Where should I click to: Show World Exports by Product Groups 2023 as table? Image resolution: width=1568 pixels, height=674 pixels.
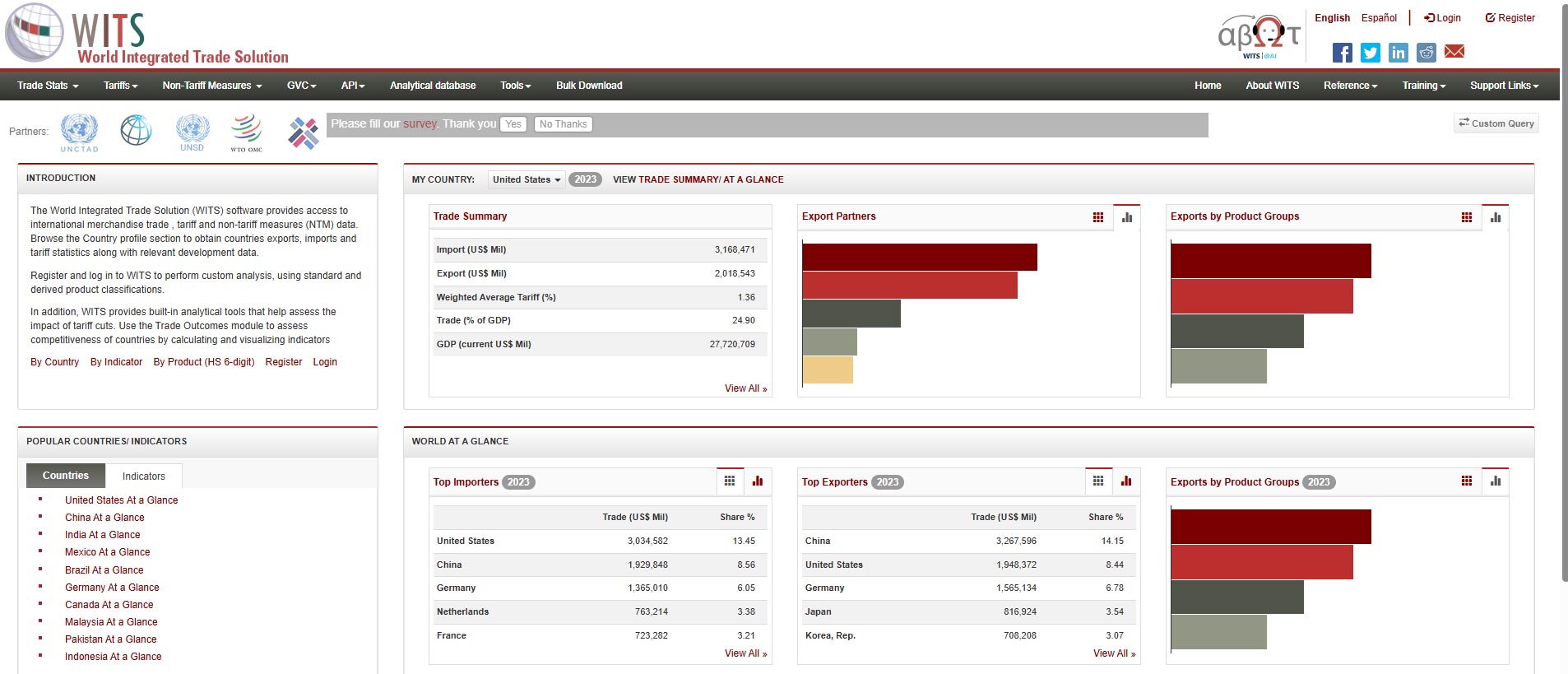tap(1466, 481)
